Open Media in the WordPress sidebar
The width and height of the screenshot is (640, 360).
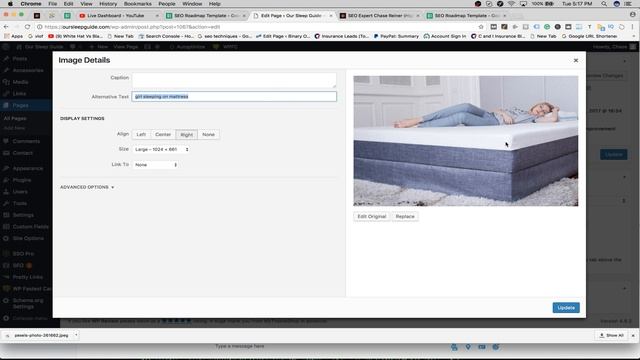click(20, 82)
